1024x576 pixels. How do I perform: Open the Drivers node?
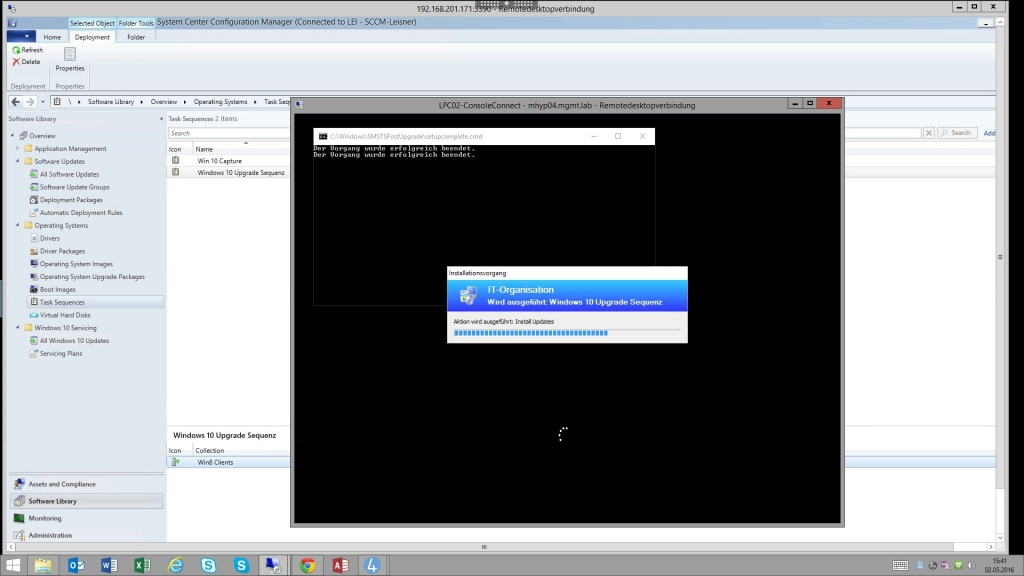coord(50,238)
